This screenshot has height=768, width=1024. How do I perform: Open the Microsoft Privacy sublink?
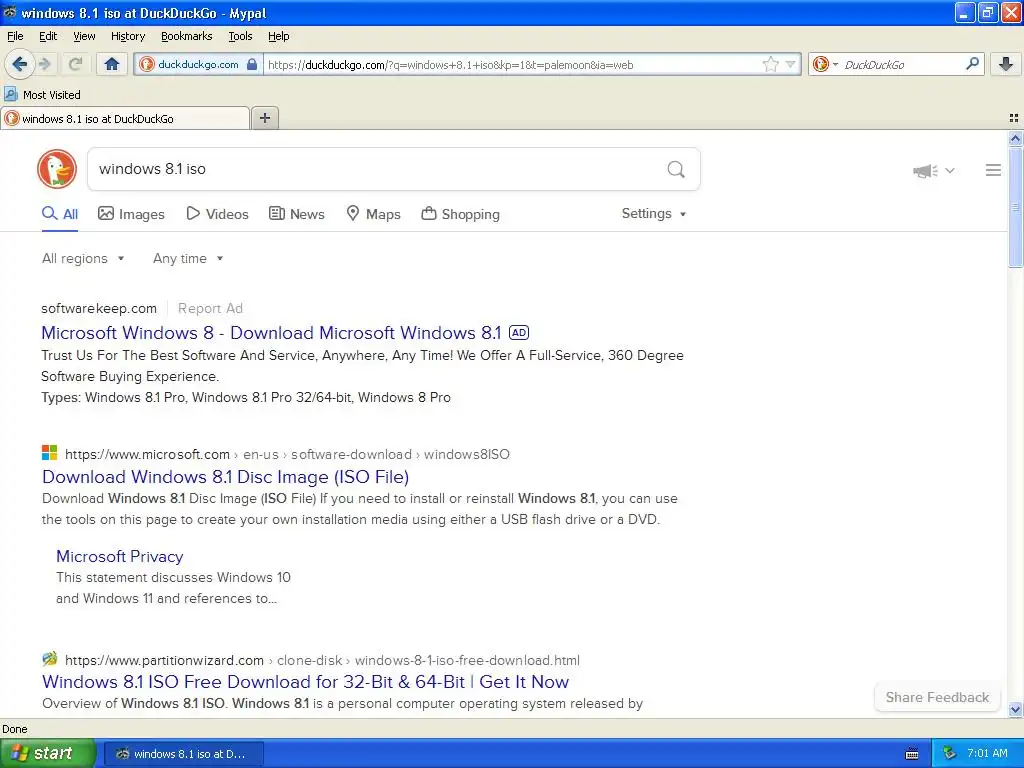click(x=120, y=556)
